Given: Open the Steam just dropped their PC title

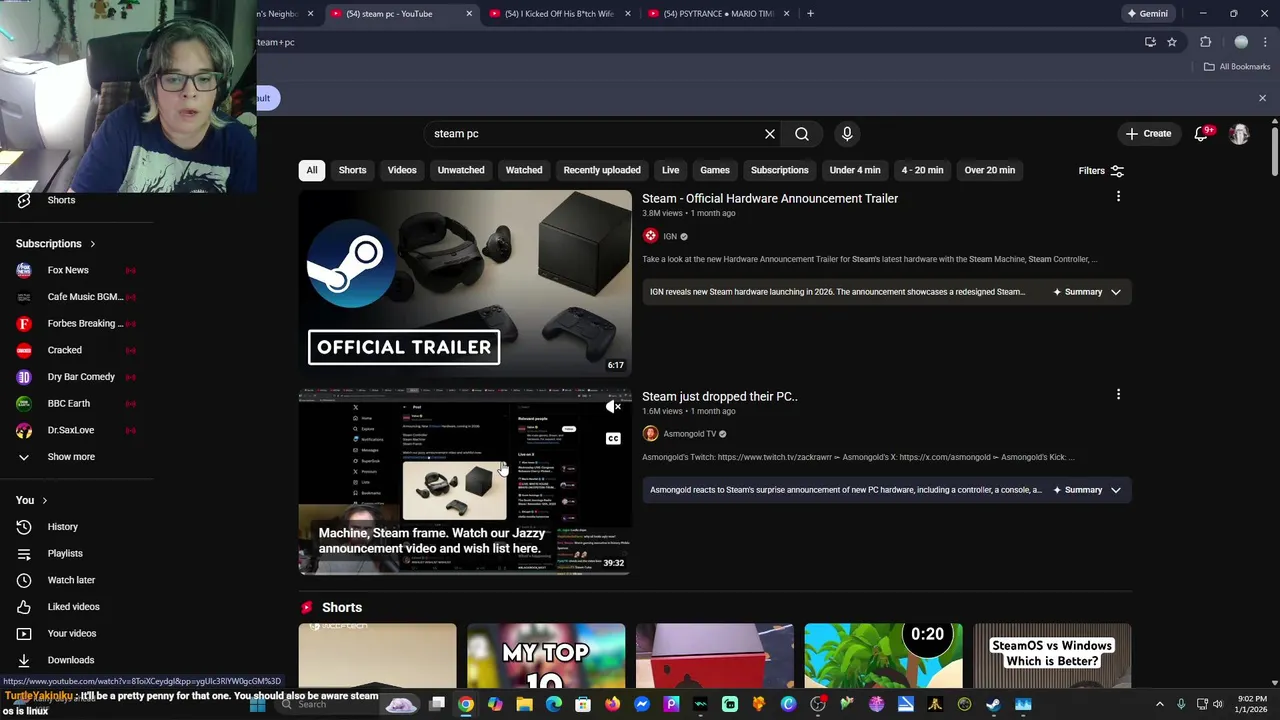Looking at the screenshot, I should tap(720, 397).
